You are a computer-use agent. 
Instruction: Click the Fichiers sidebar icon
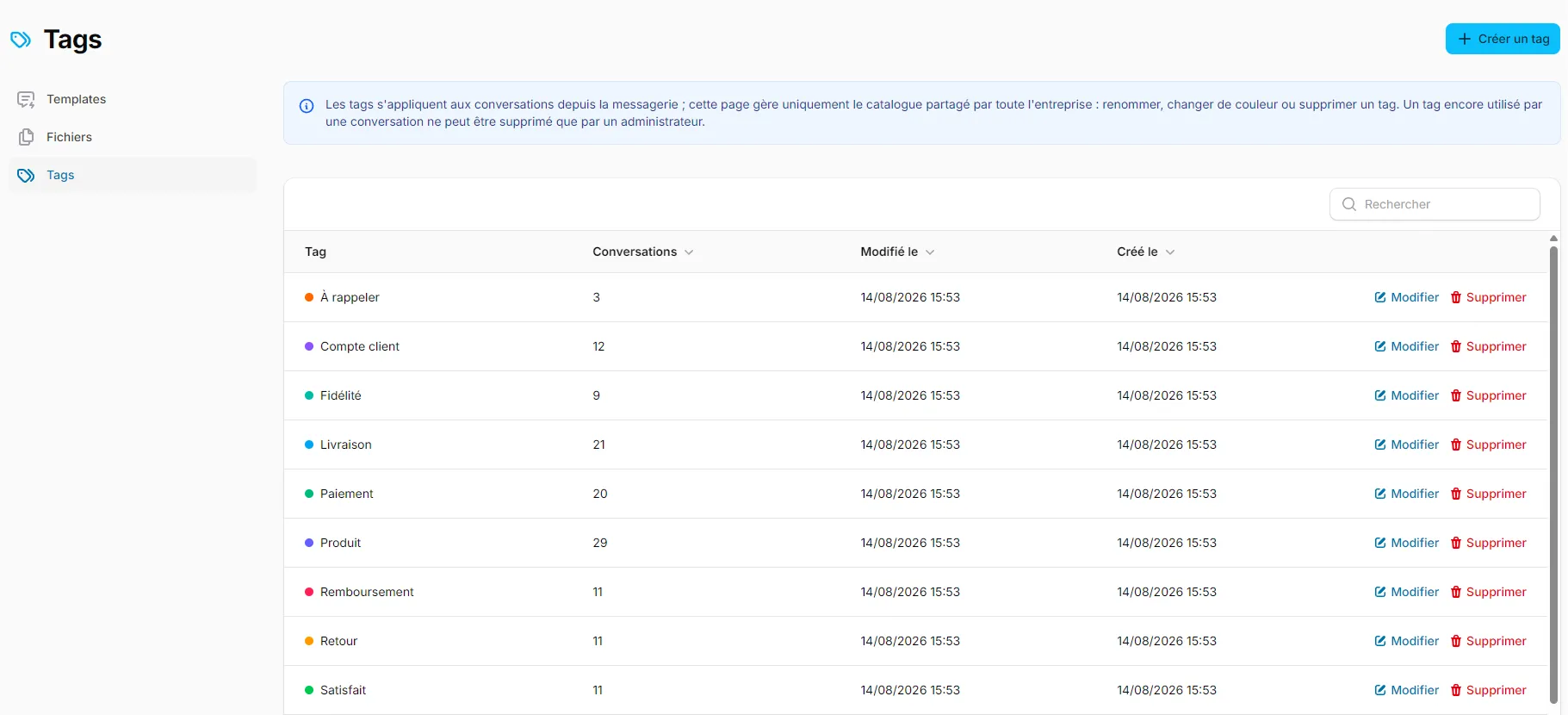(26, 137)
